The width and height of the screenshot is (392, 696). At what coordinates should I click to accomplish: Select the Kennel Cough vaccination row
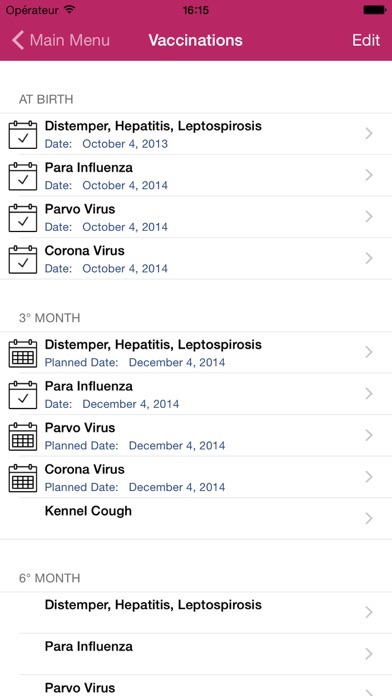pyautogui.click(x=196, y=518)
